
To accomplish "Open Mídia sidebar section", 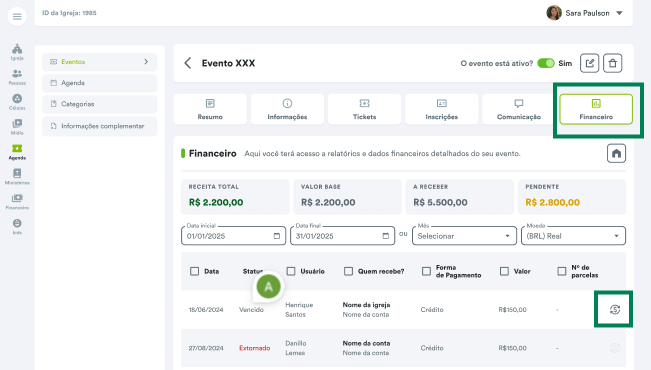I will point(17,127).
